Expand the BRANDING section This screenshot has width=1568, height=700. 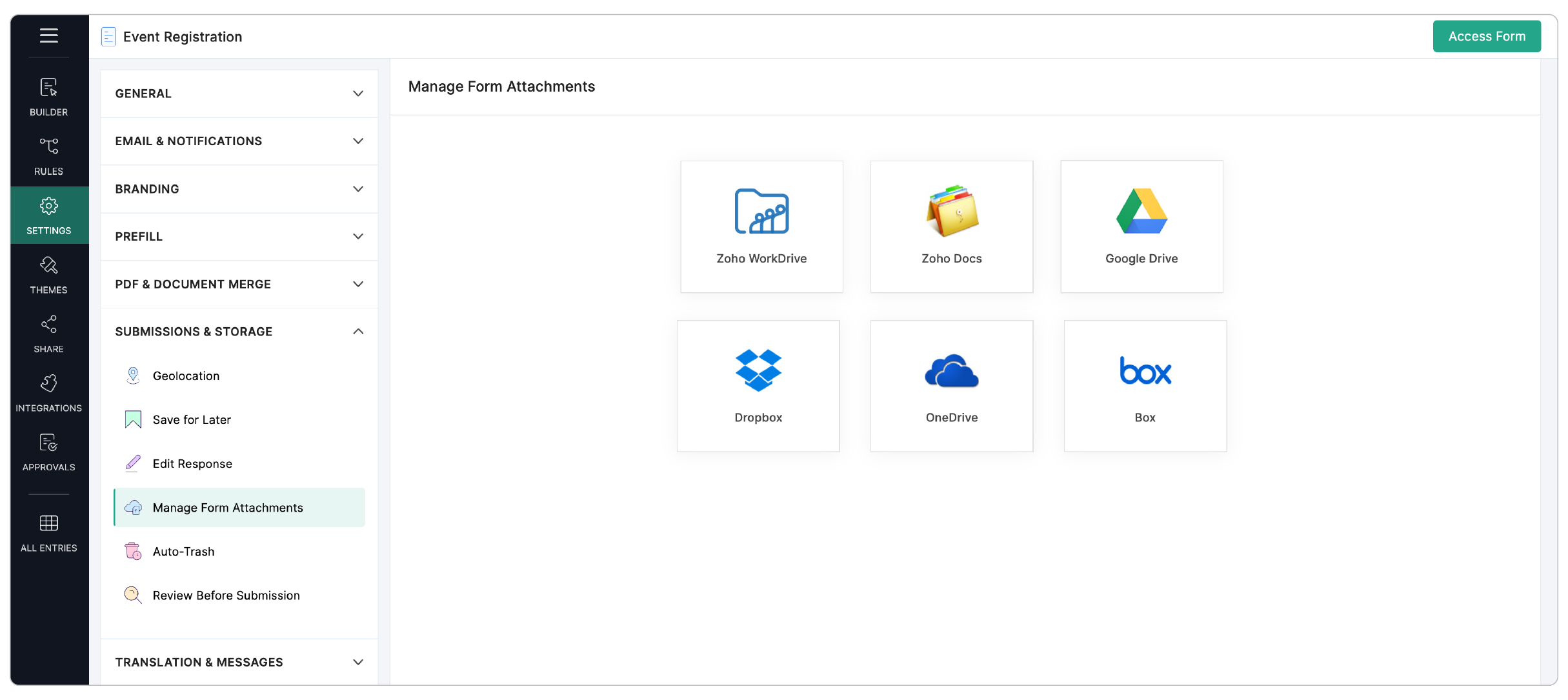(238, 188)
